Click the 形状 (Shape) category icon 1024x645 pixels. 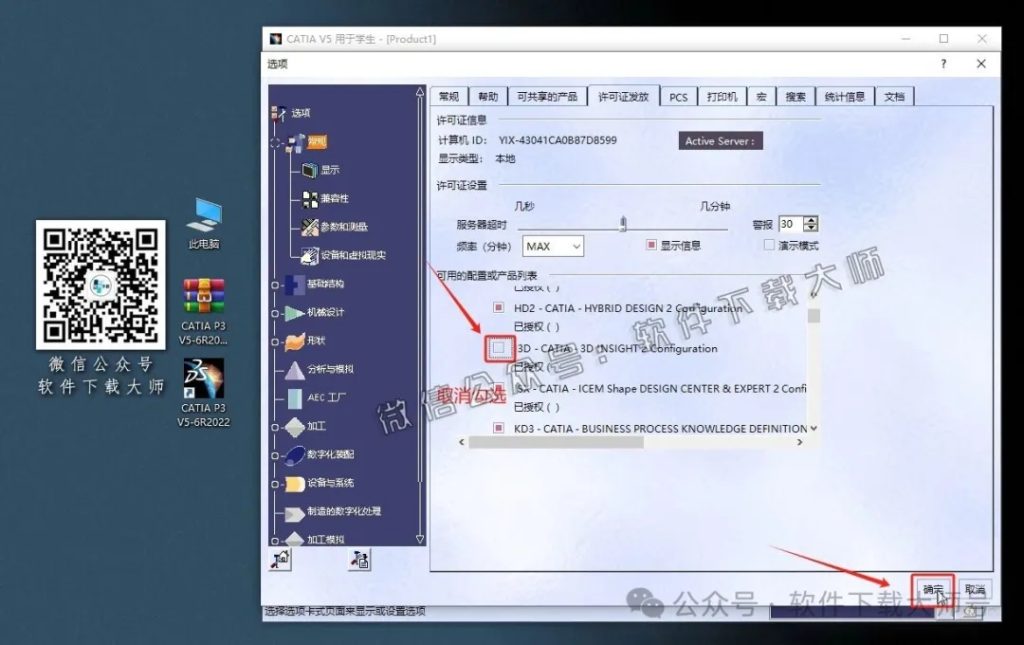coord(293,340)
